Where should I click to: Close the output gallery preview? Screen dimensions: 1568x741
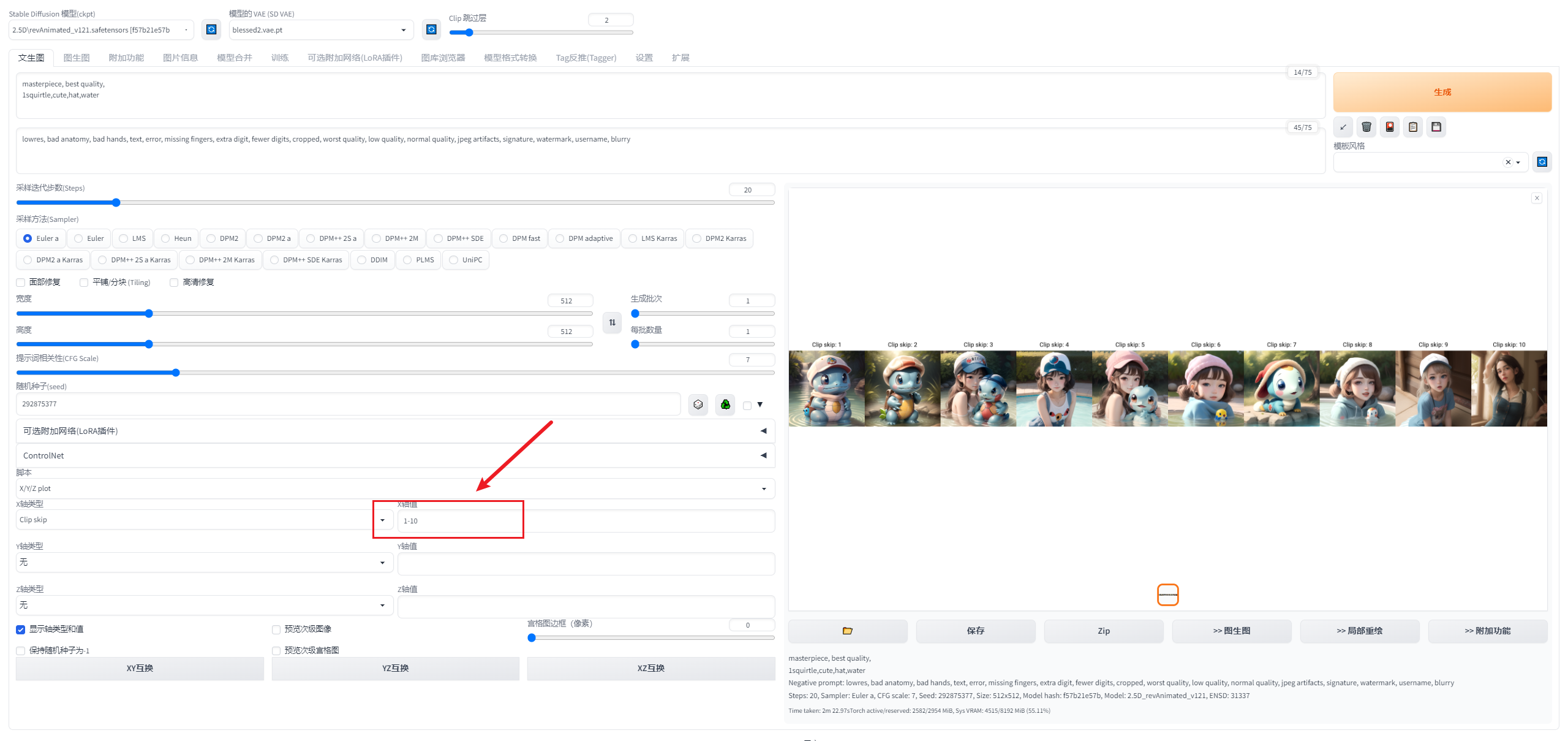(x=1537, y=198)
